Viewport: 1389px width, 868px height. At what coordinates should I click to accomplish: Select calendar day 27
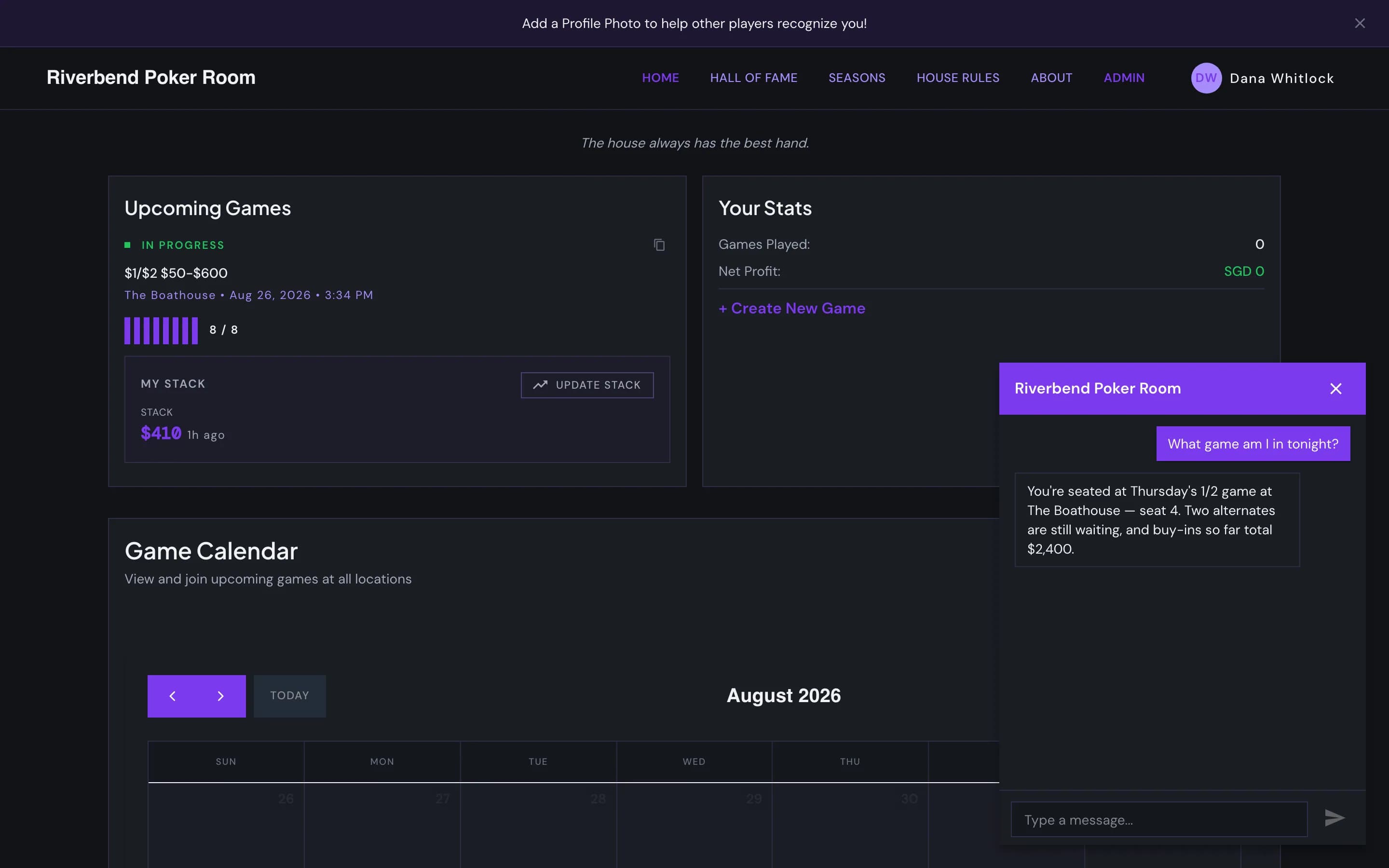[443, 799]
